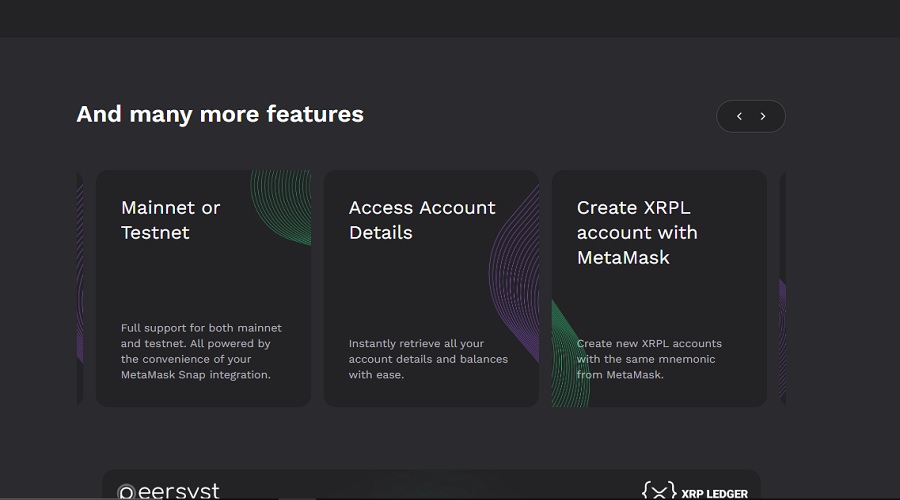The height and width of the screenshot is (500, 900).
Task: Select 'Instantly retrieve all your' description text
Action: tap(428, 359)
